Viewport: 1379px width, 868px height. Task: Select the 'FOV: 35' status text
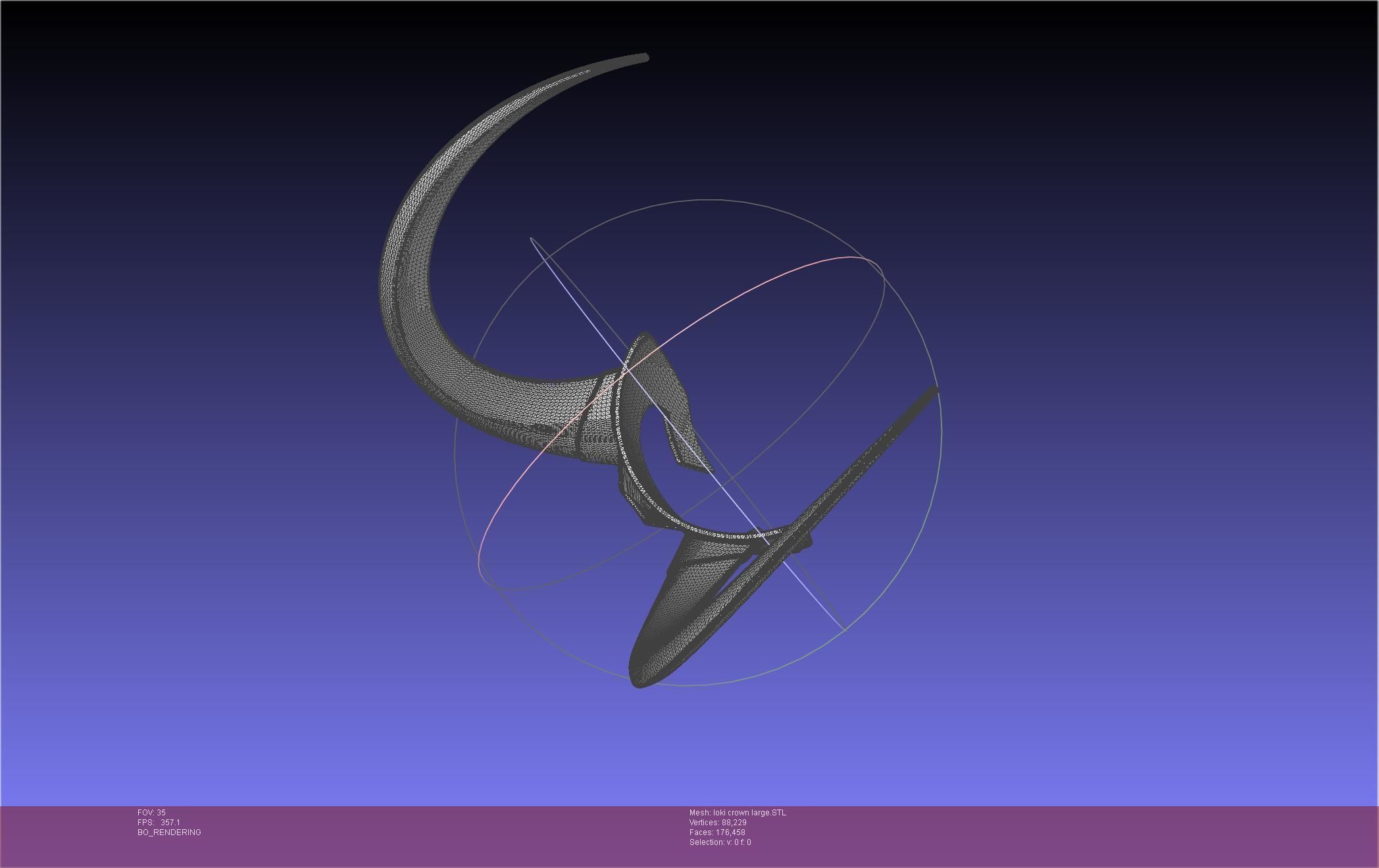[x=151, y=813]
